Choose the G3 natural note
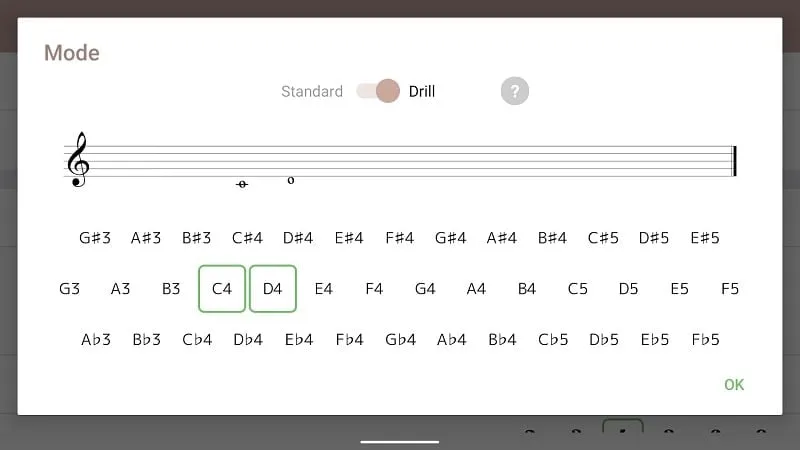Screen dimensions: 800x450 click(x=69, y=289)
